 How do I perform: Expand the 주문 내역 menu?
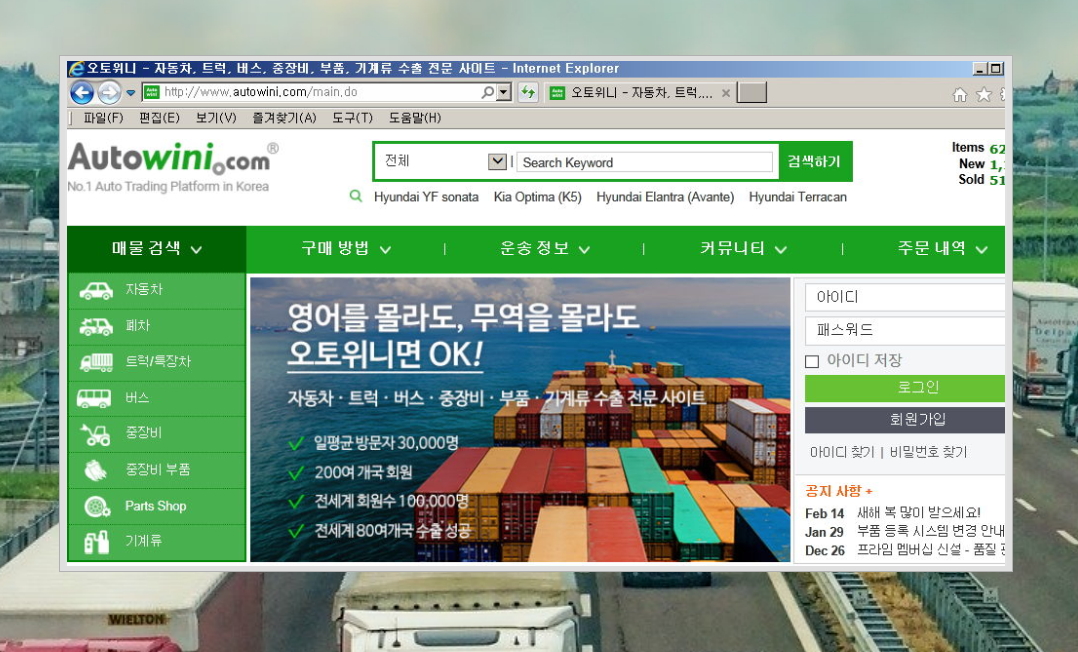coord(942,248)
